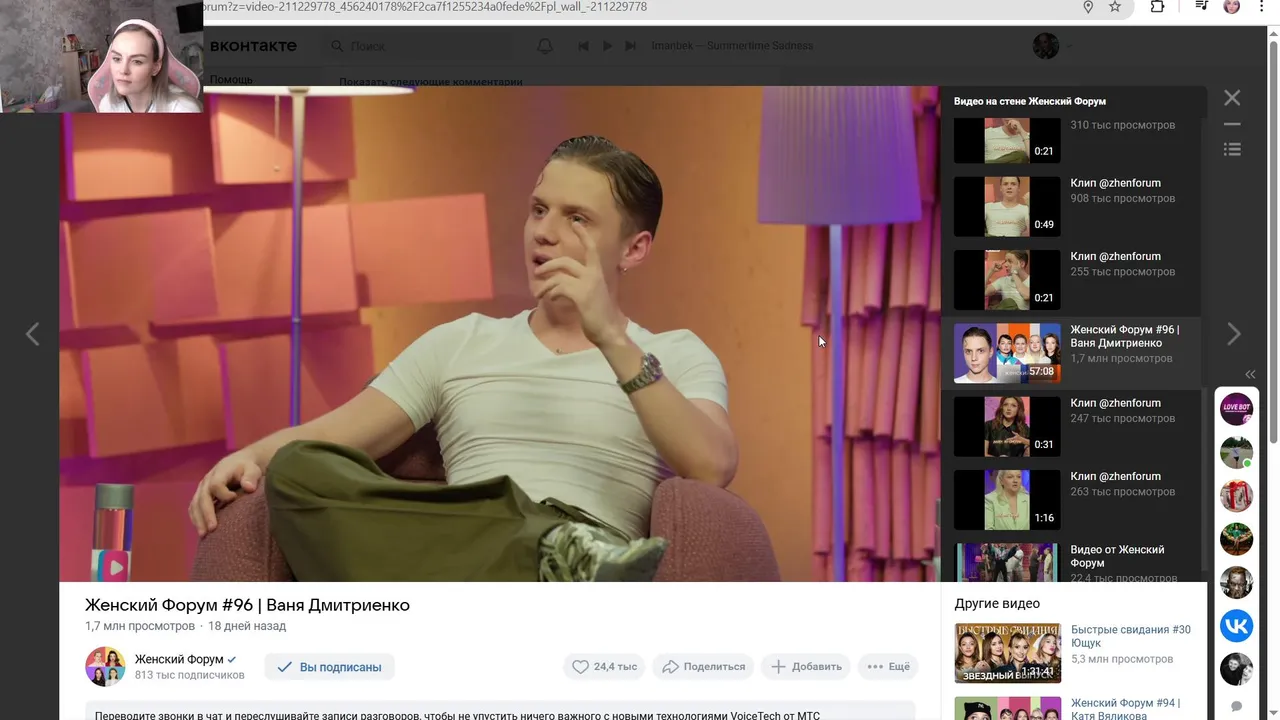Open the Ещё more options menu
The height and width of the screenshot is (720, 1280).
coord(888,667)
